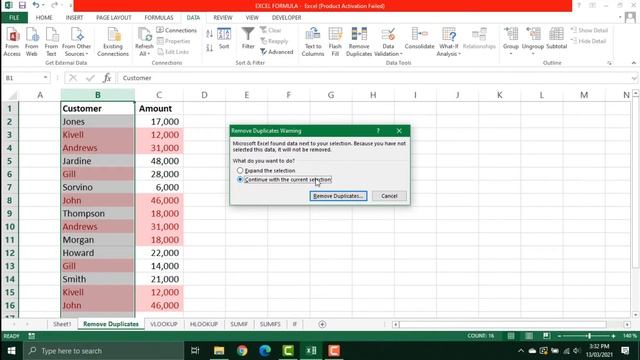Collapse the ribbon with the caret
Screen dimensions: 640x360
click(633, 63)
